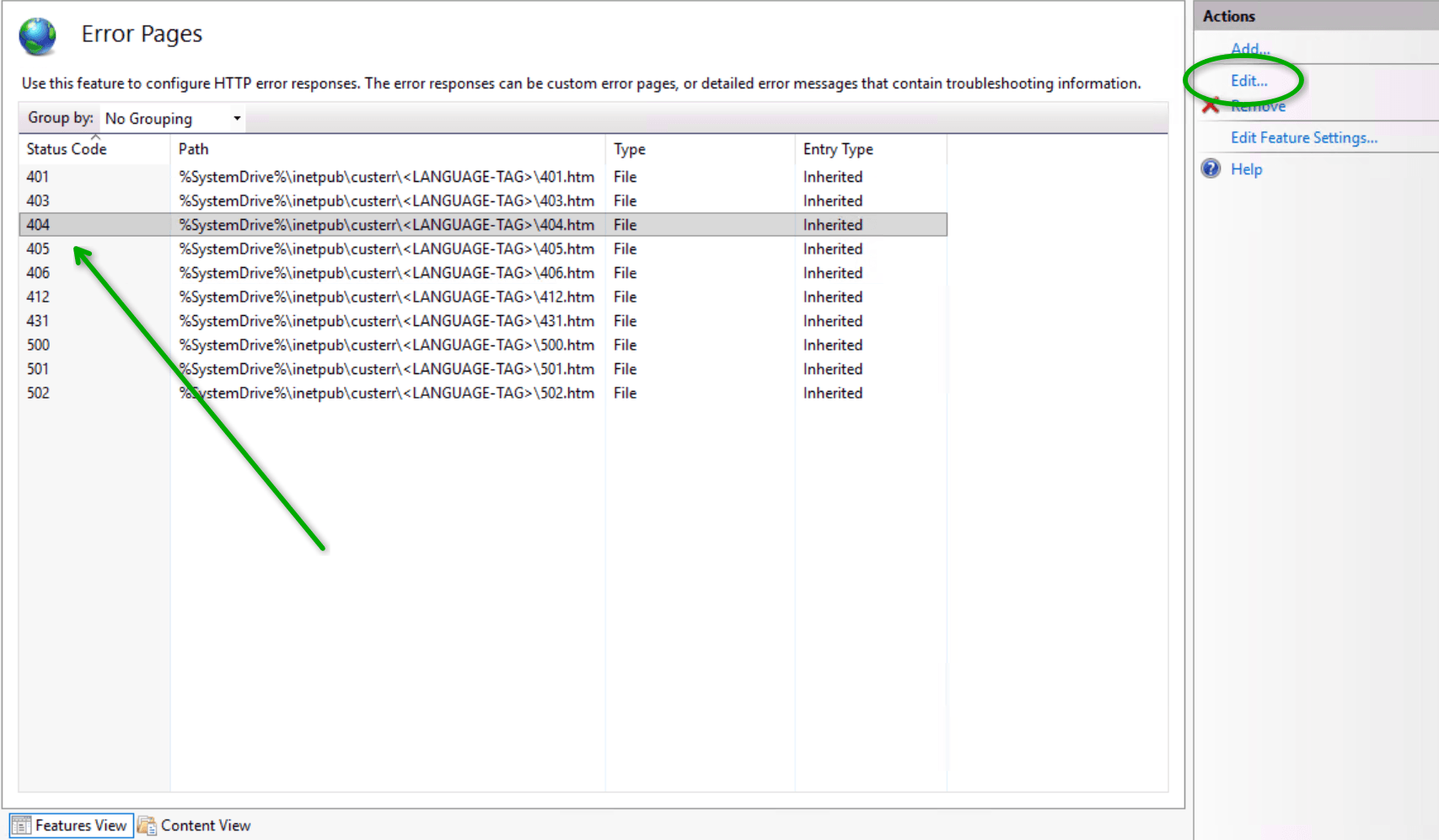Click the path ending in 405.htm
Image resolution: width=1439 pixels, height=840 pixels.
[387, 249]
